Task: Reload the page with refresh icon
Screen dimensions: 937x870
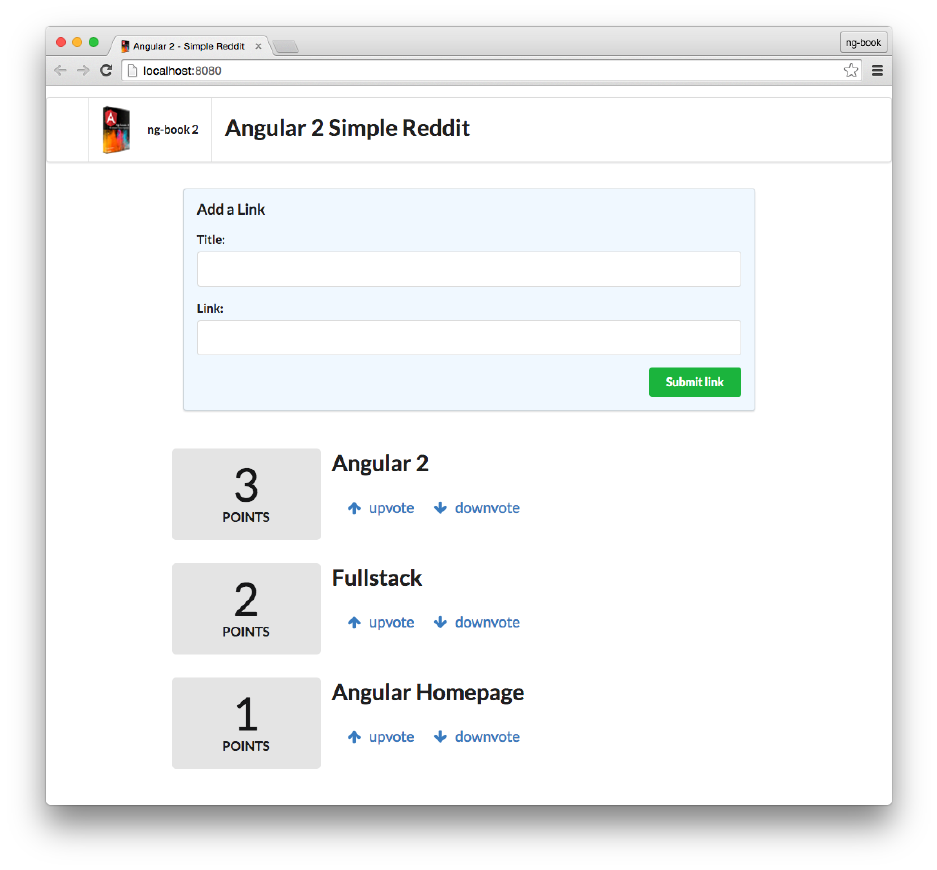Action: coord(106,71)
